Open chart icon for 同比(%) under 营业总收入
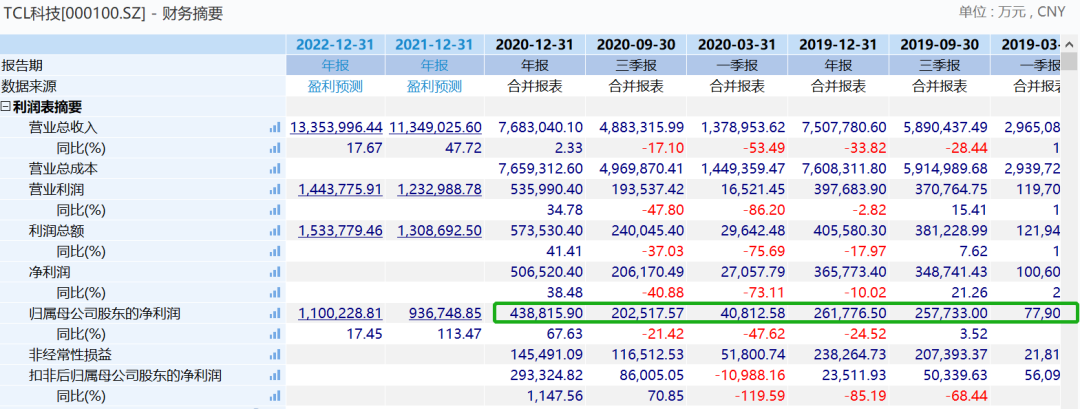Viewport: 1080px width, 409px height. (x=276, y=148)
